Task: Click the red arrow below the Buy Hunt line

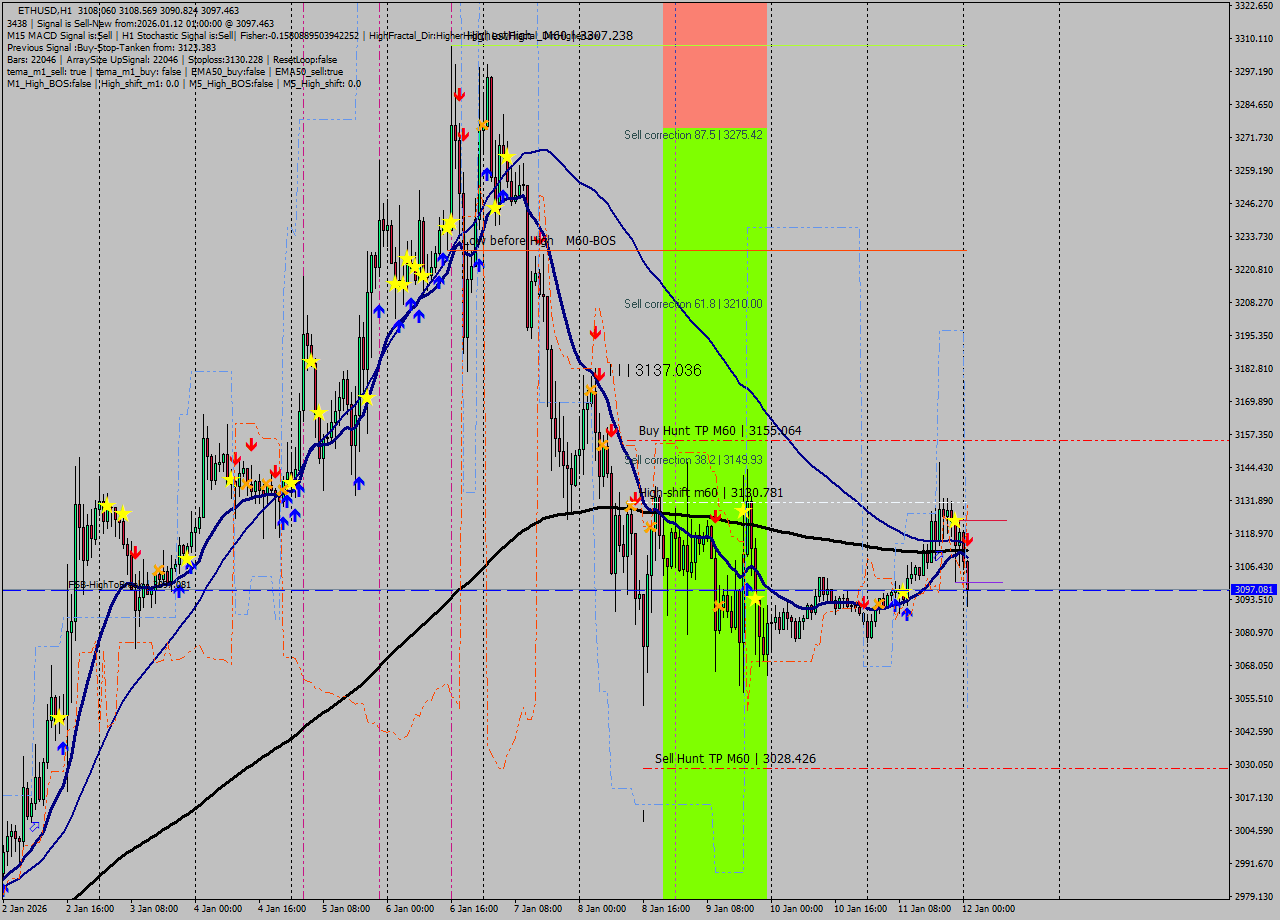Action: pos(635,497)
